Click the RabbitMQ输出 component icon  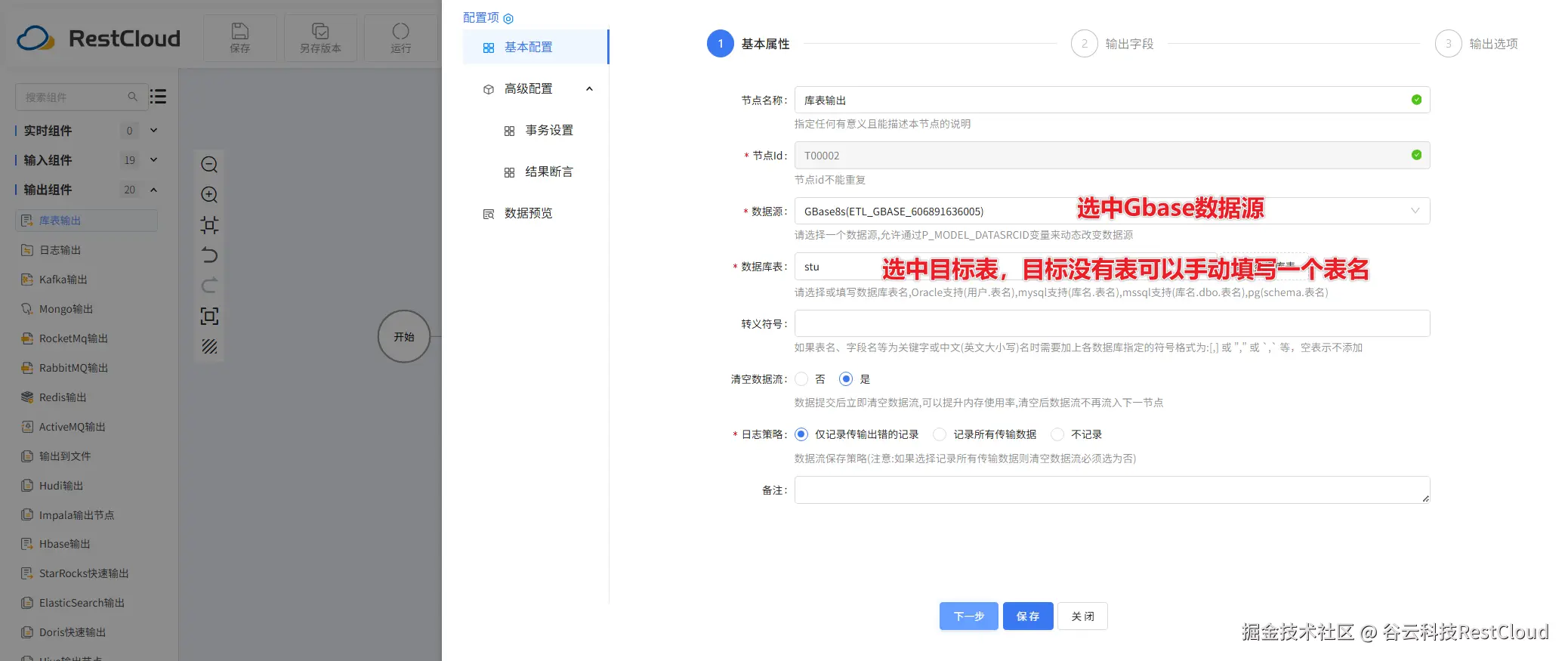tap(27, 368)
